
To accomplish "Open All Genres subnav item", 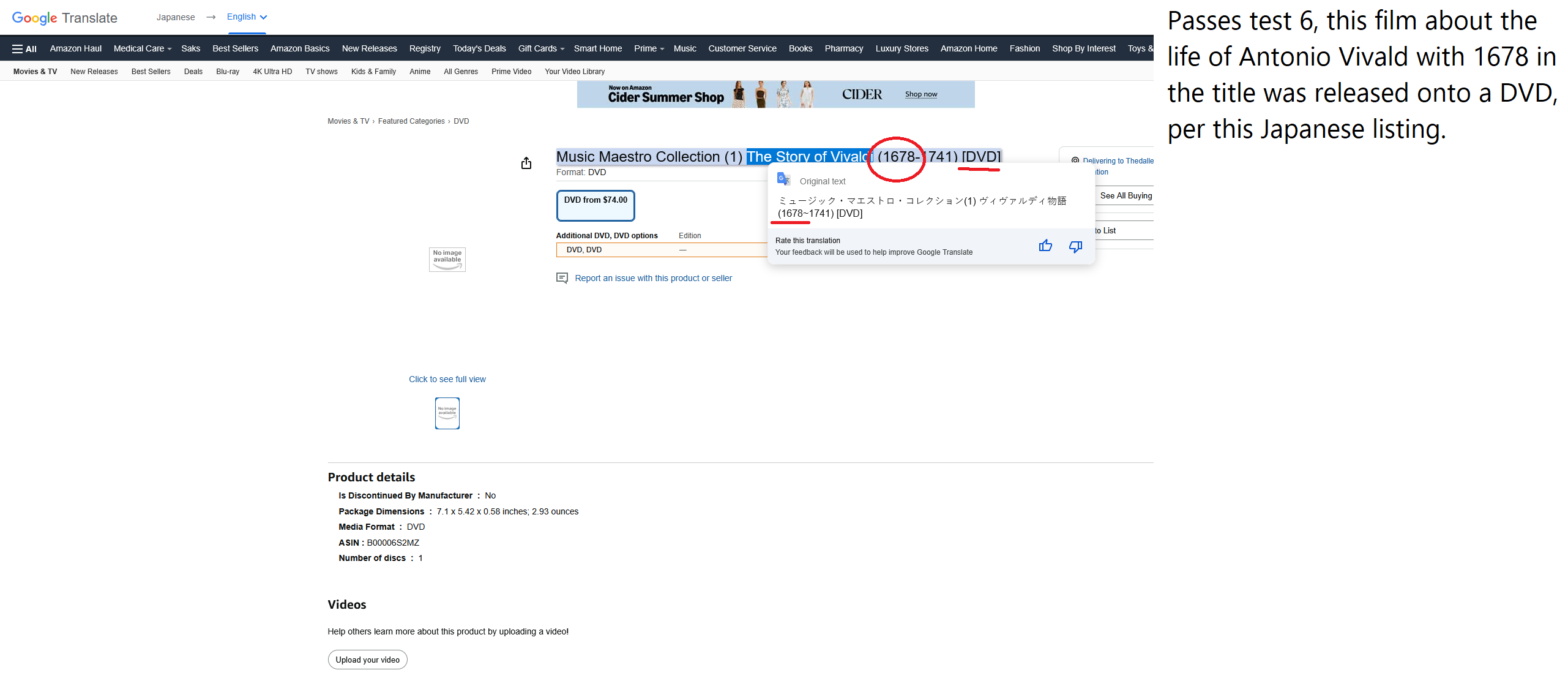I will click(x=461, y=72).
